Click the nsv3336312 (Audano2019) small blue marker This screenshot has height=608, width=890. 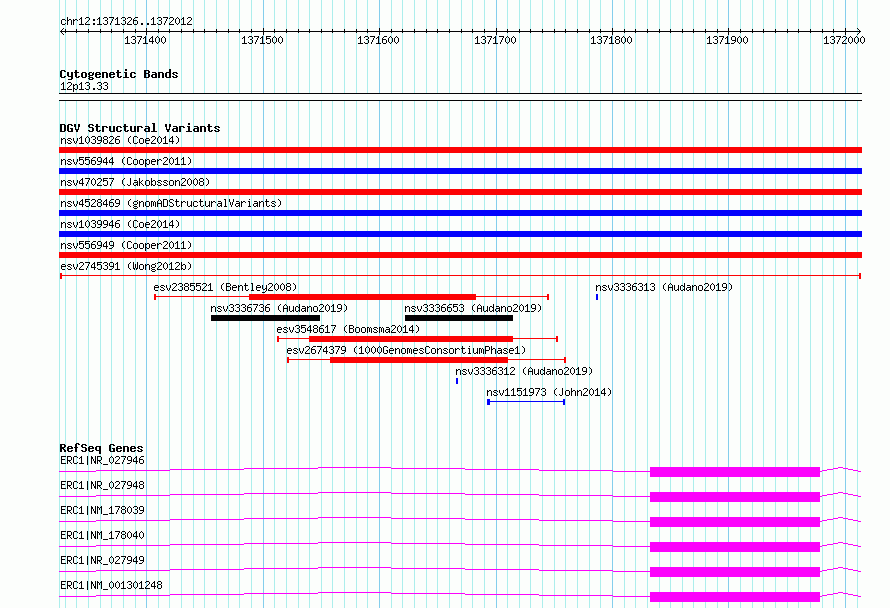(457, 381)
